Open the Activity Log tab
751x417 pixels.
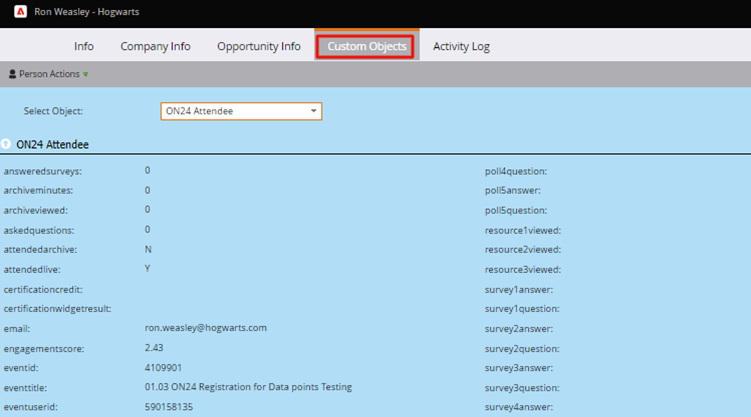click(461, 46)
